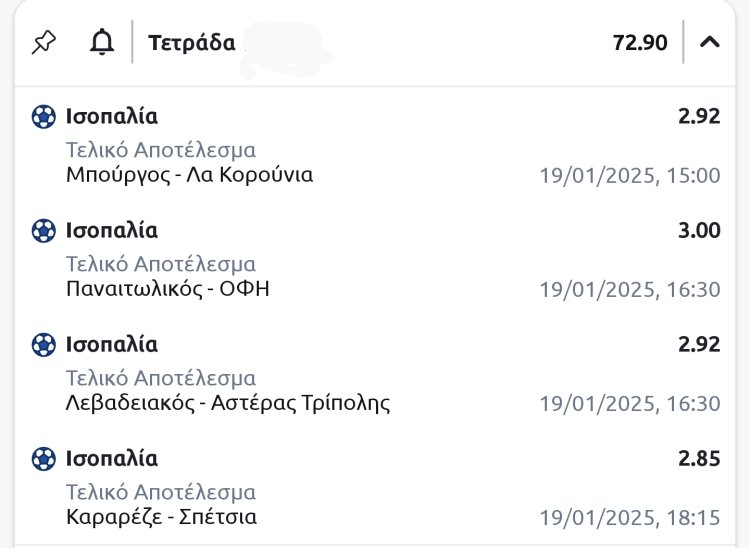Click the Τετράδα bet type title

(x=192, y=43)
